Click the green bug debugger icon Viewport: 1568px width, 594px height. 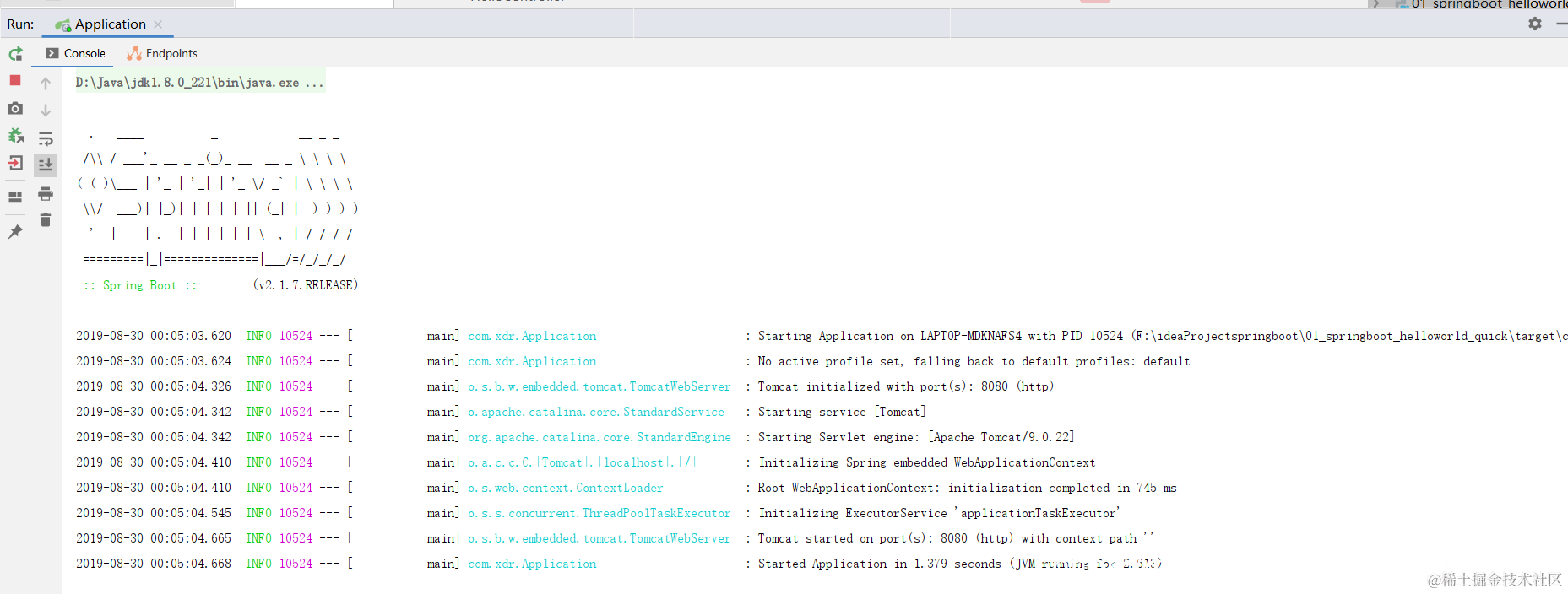pos(15,135)
